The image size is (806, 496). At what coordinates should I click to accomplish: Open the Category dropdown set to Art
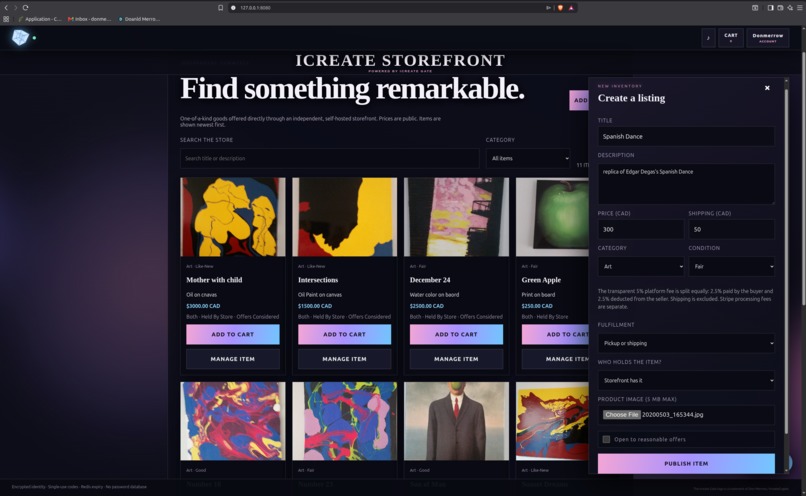[x=640, y=266]
